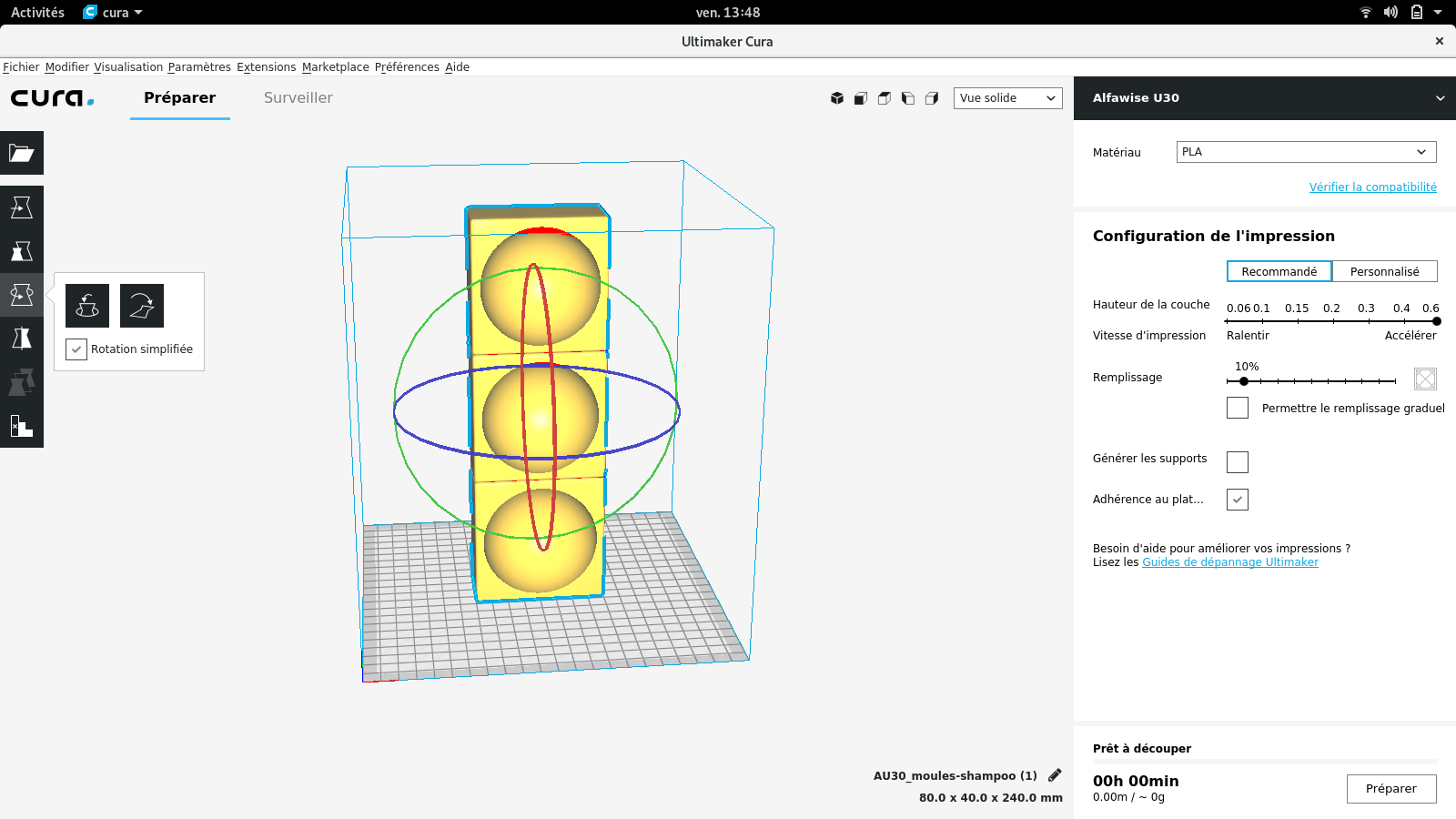Select the Mirror tool in sidebar
The width and height of the screenshot is (1456, 819).
coord(22,339)
